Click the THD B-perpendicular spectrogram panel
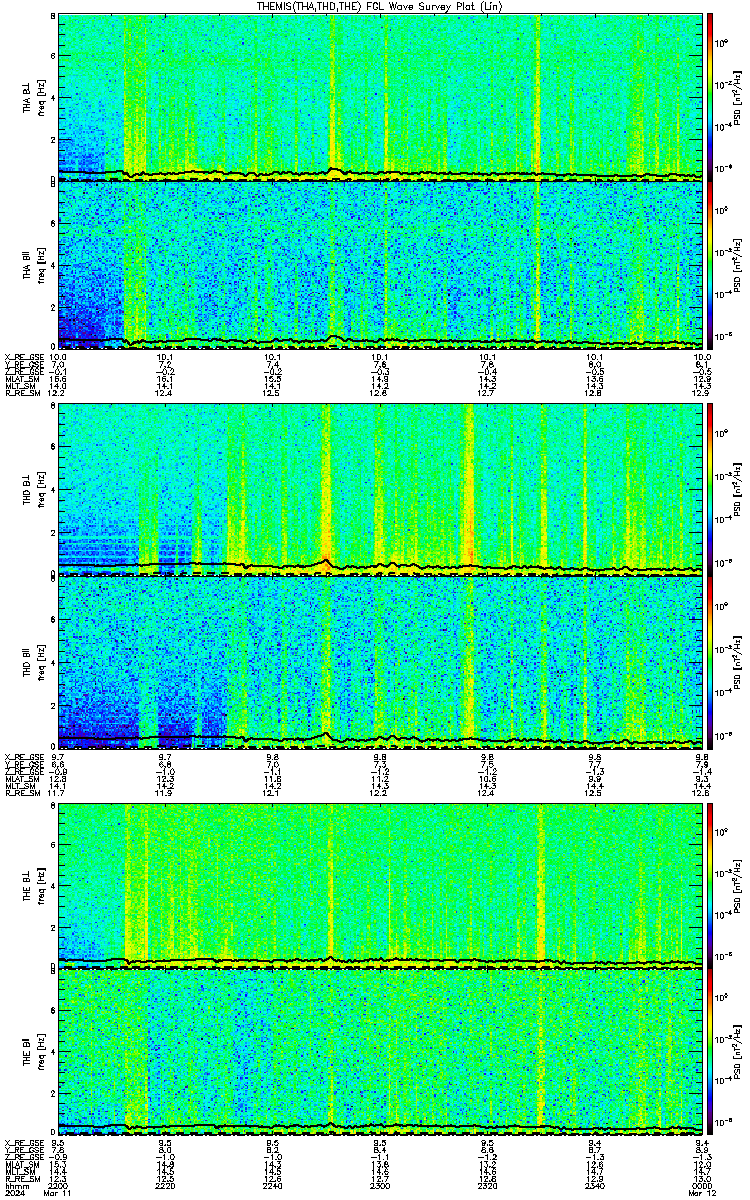 [x=381, y=490]
